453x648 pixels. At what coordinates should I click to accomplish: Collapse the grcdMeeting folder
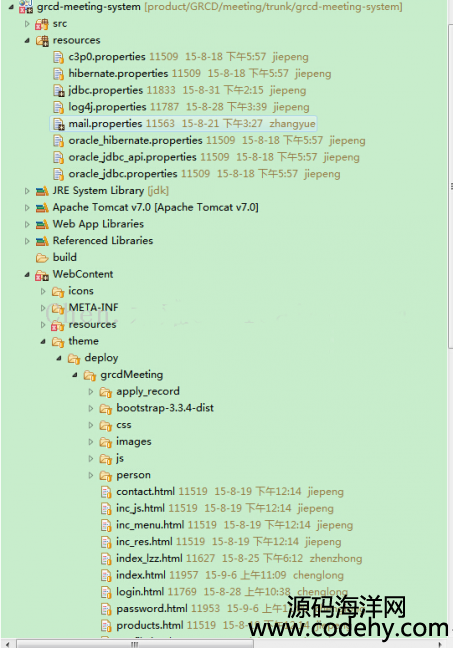(75, 375)
